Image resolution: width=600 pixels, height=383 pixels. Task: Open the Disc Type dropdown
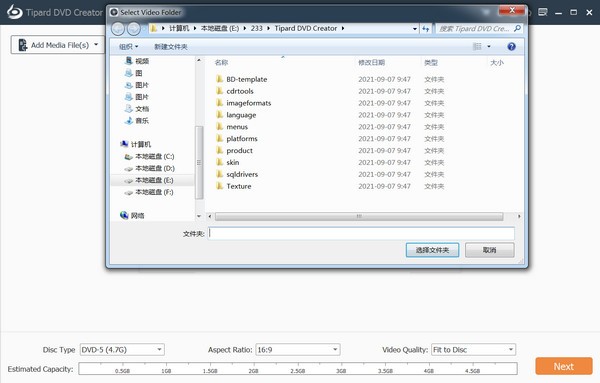pyautogui.click(x=122, y=350)
